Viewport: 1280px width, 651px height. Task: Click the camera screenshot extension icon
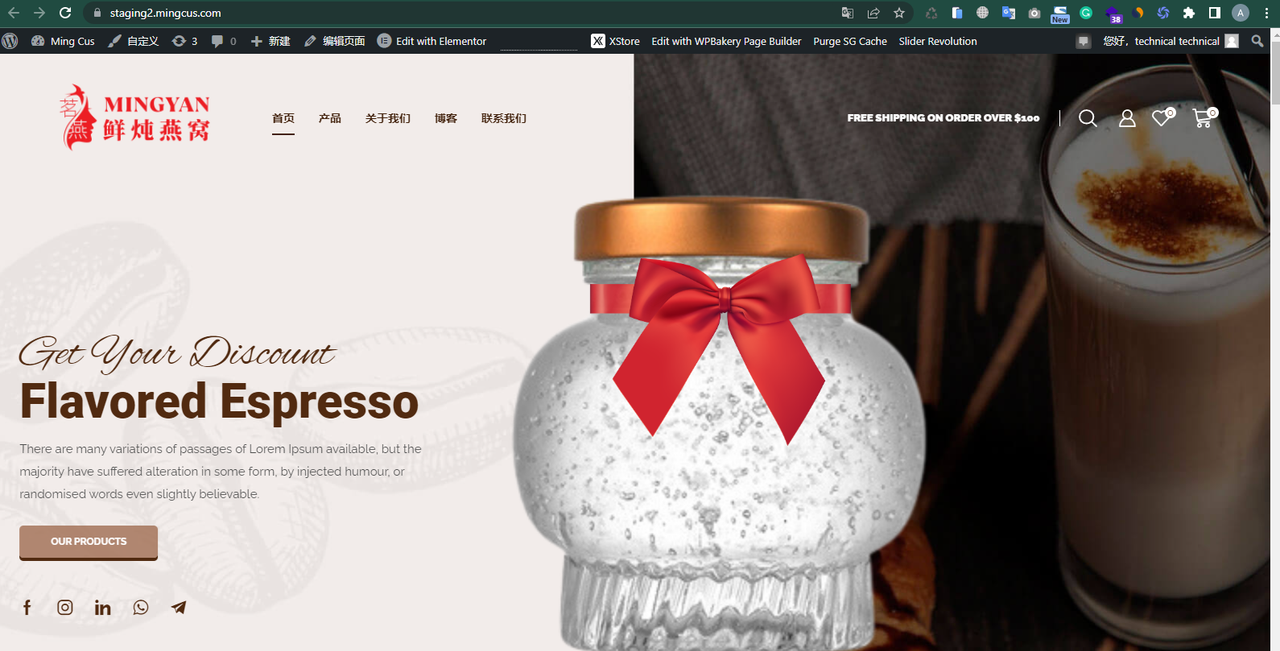(1034, 13)
